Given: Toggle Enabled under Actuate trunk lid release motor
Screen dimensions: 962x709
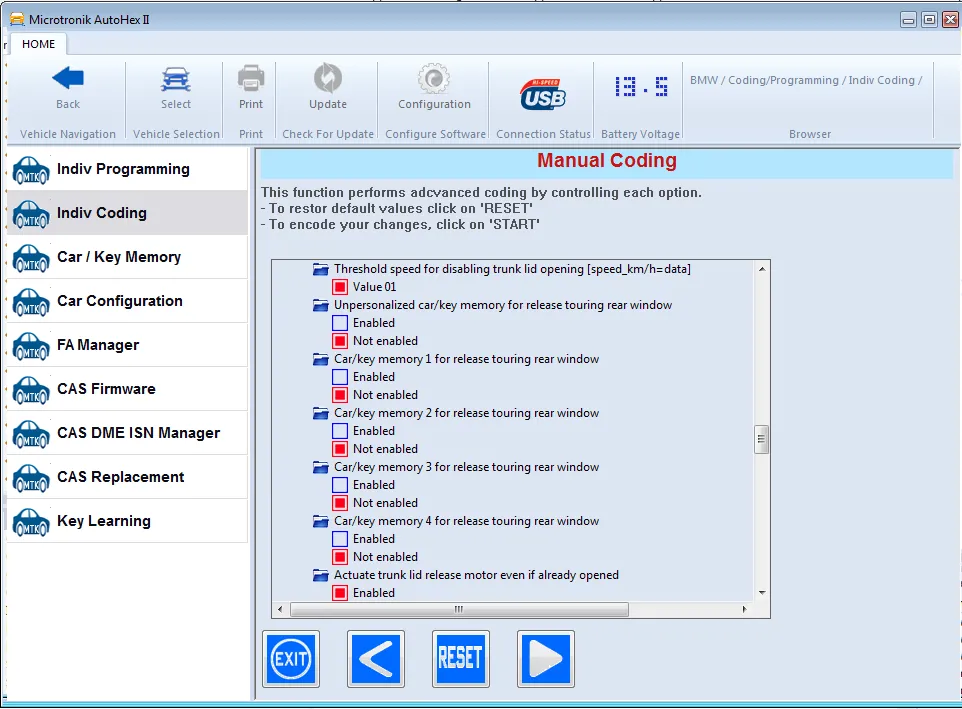Looking at the screenshot, I should point(340,592).
